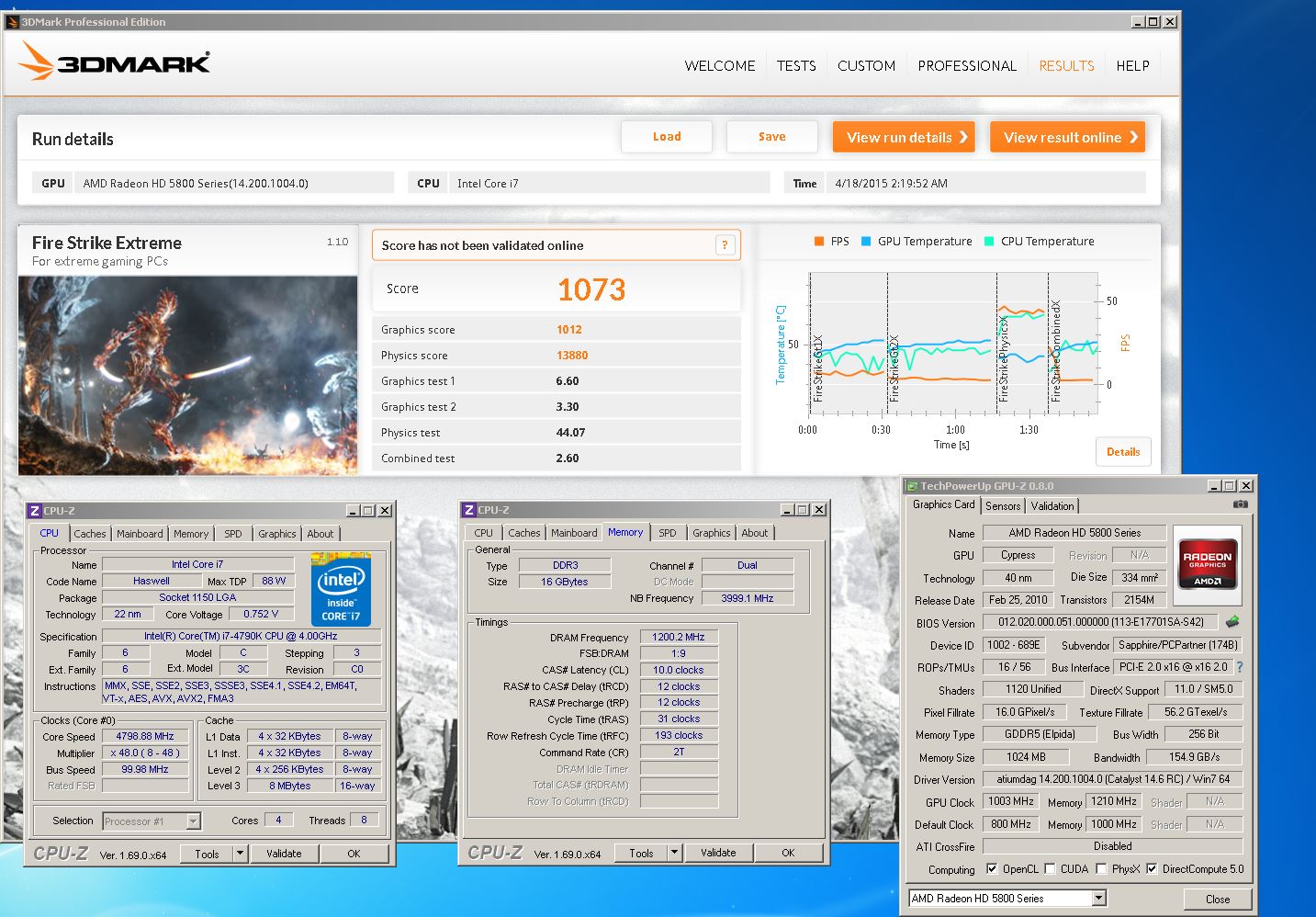This screenshot has height=917, width=1316.
Task: Open the CUSTOM tab in 3DMark
Action: coord(866,66)
